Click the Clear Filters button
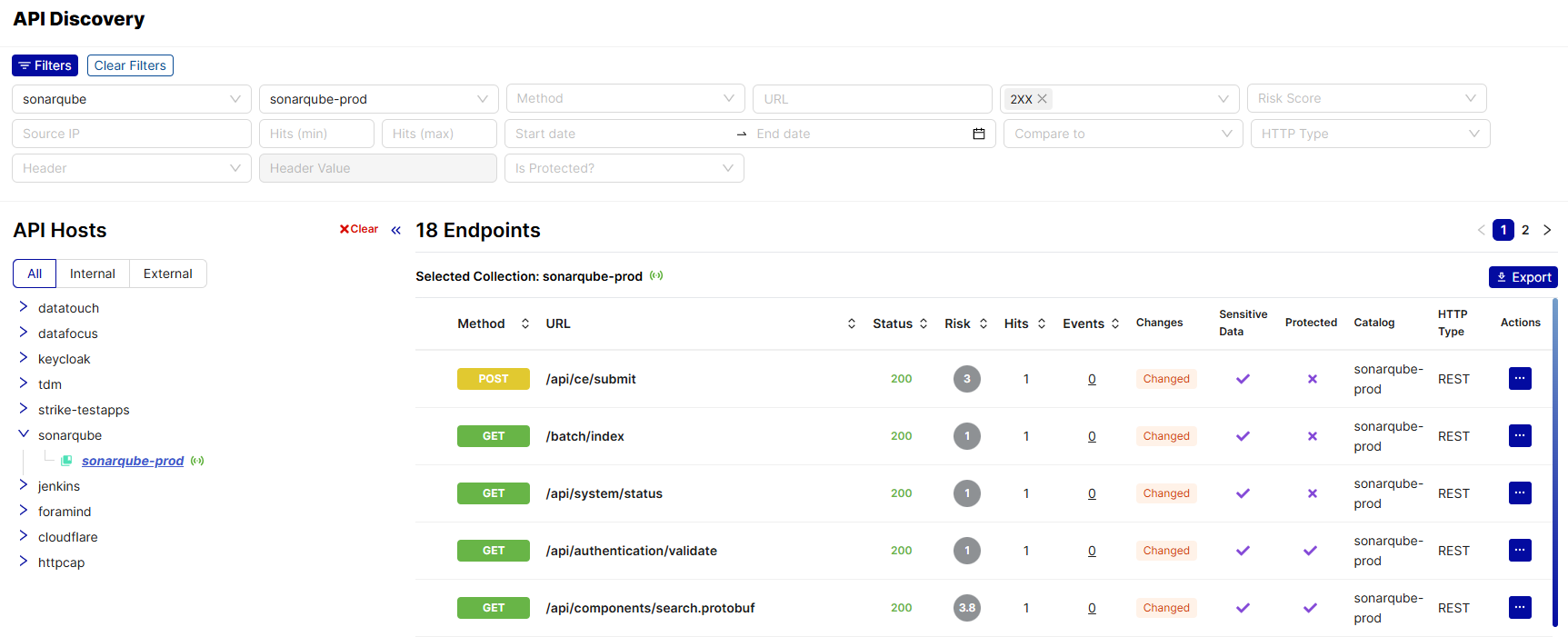 [x=130, y=65]
